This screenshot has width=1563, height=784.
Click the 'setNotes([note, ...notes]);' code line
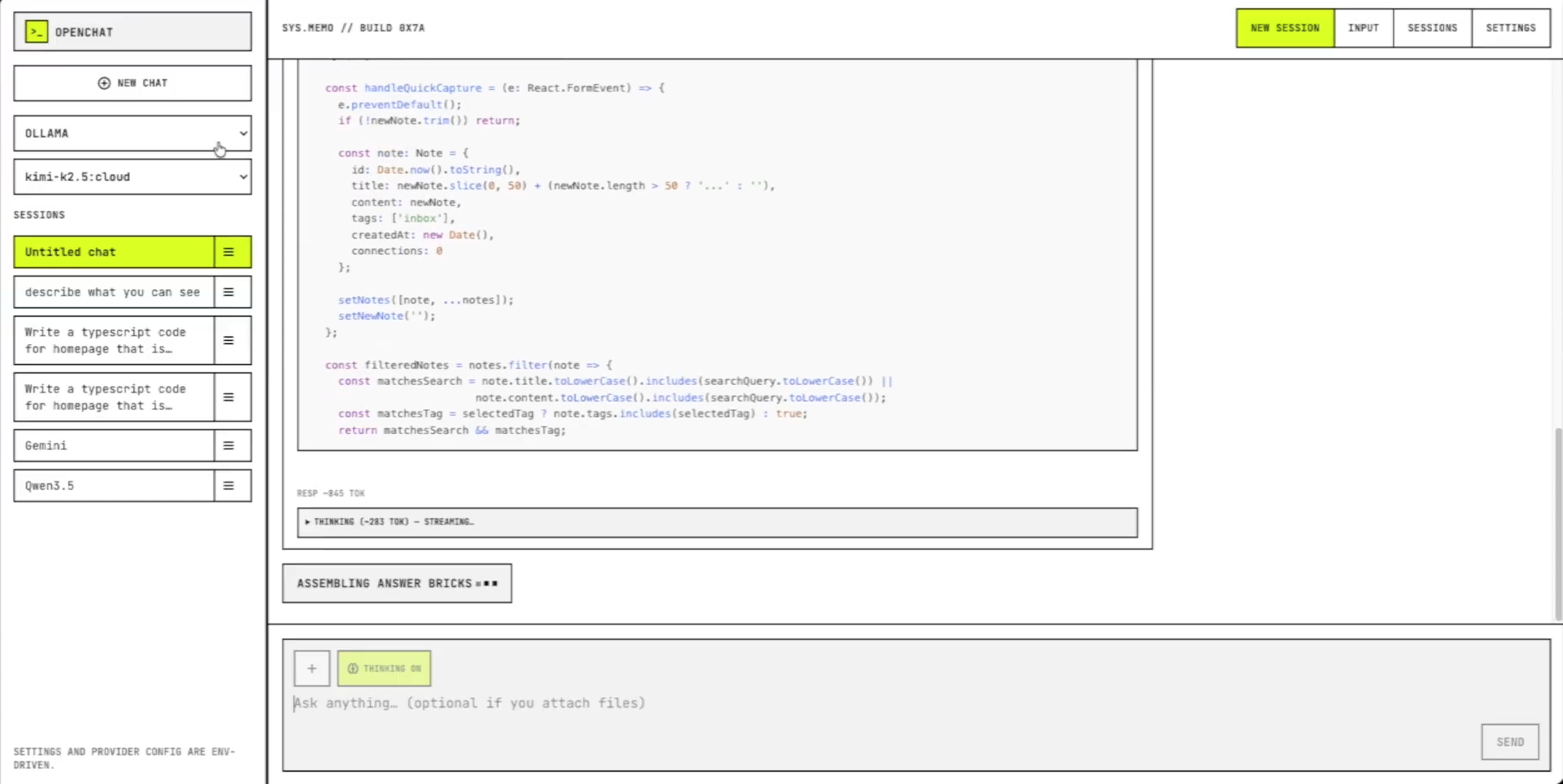pos(426,300)
